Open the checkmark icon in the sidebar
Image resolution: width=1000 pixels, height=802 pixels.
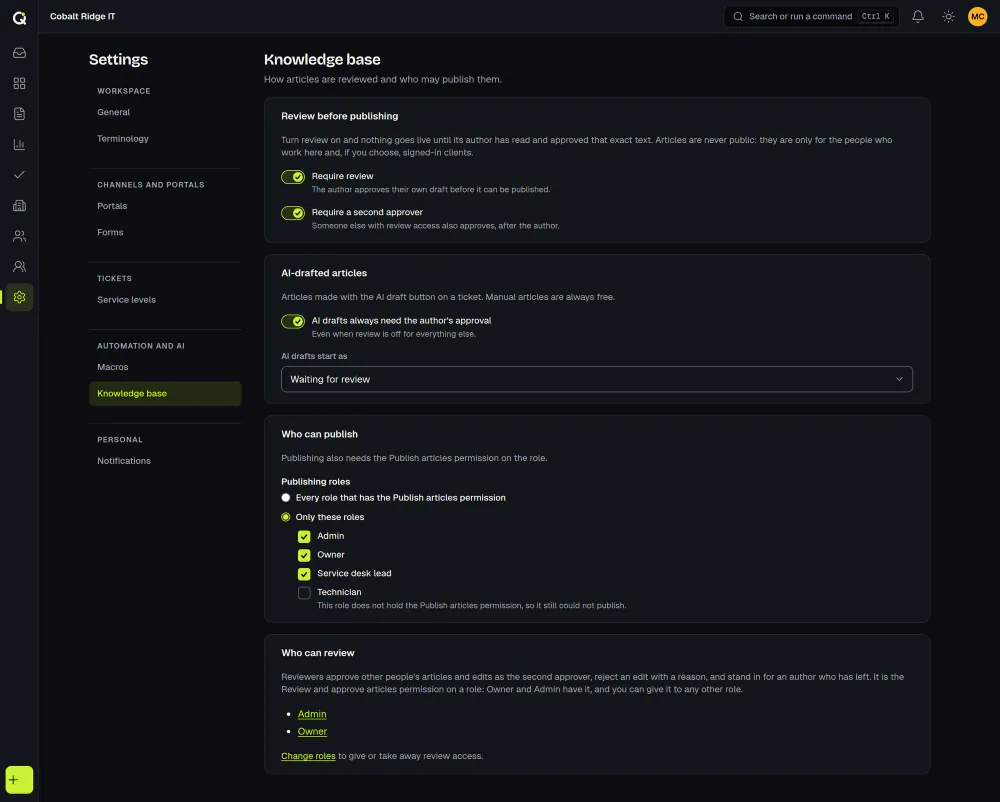pos(19,175)
